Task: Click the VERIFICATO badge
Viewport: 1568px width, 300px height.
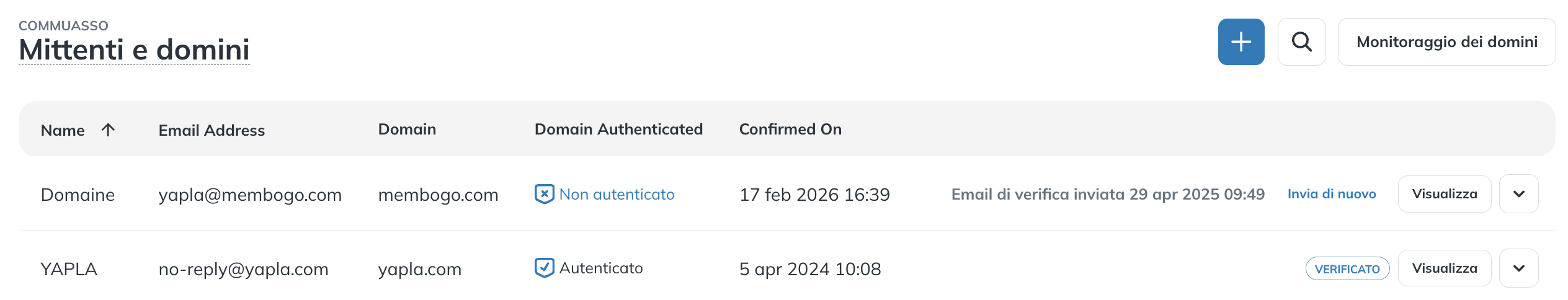Action: [x=1347, y=269]
